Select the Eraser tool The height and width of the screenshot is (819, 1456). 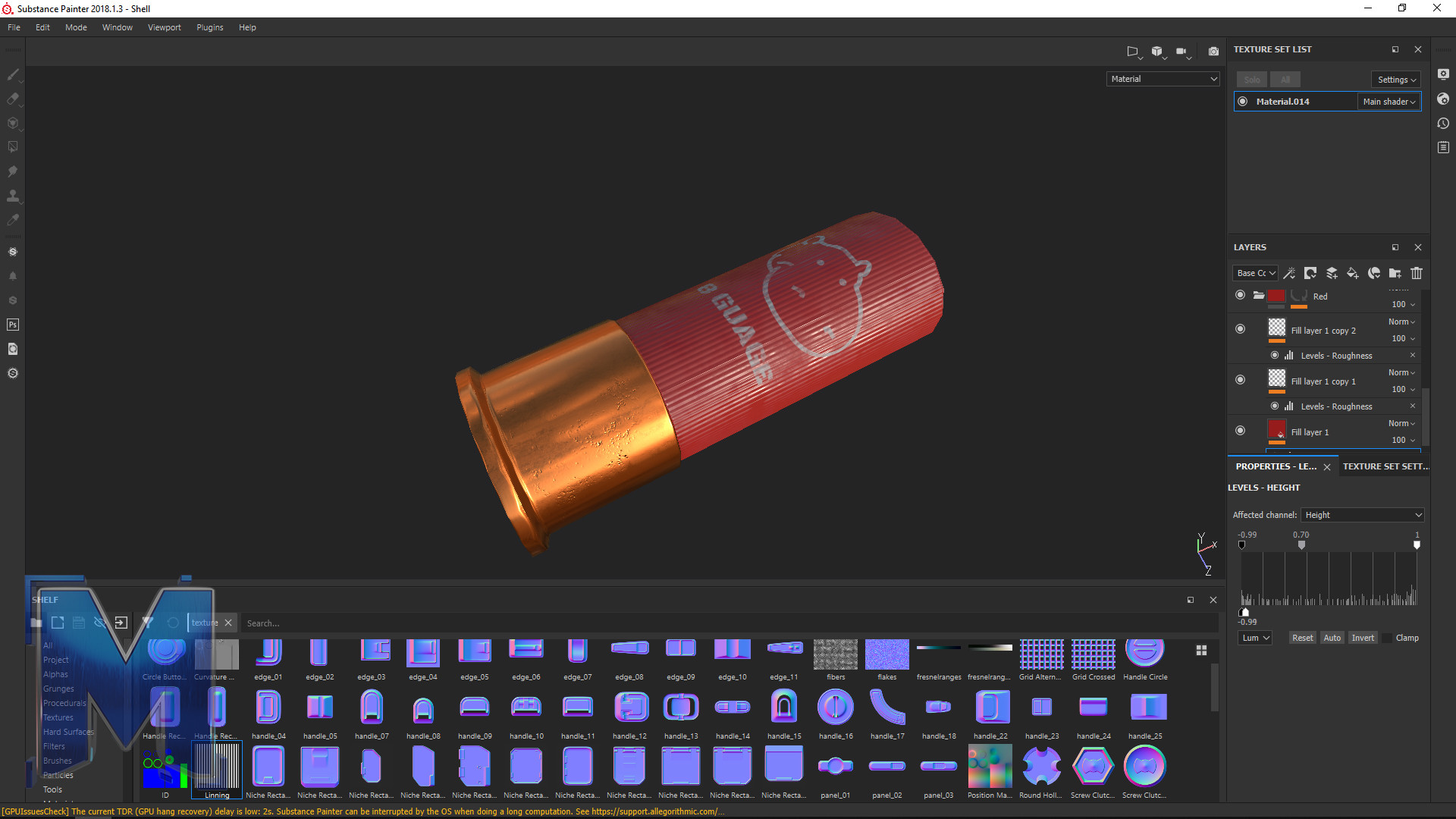click(13, 99)
